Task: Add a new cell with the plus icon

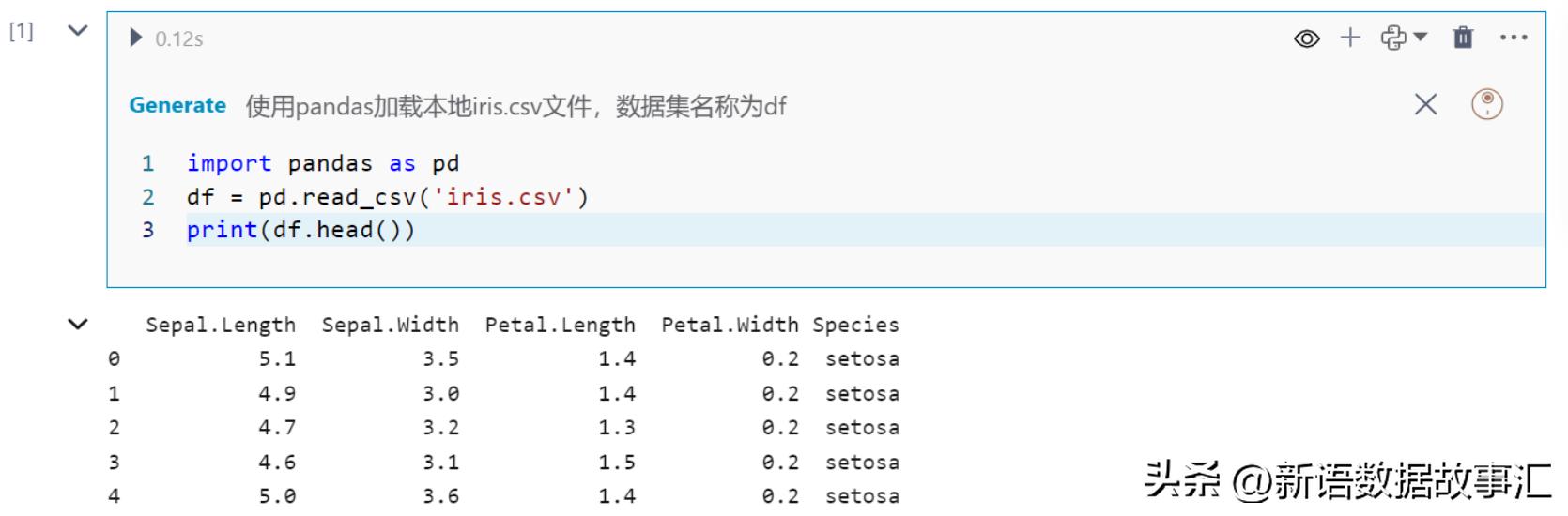Action: click(x=1350, y=38)
